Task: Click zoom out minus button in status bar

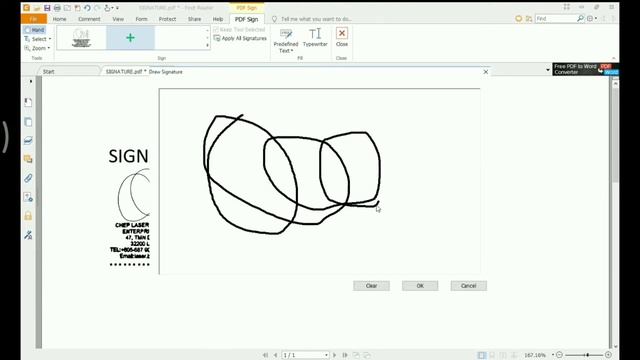Action: point(560,355)
